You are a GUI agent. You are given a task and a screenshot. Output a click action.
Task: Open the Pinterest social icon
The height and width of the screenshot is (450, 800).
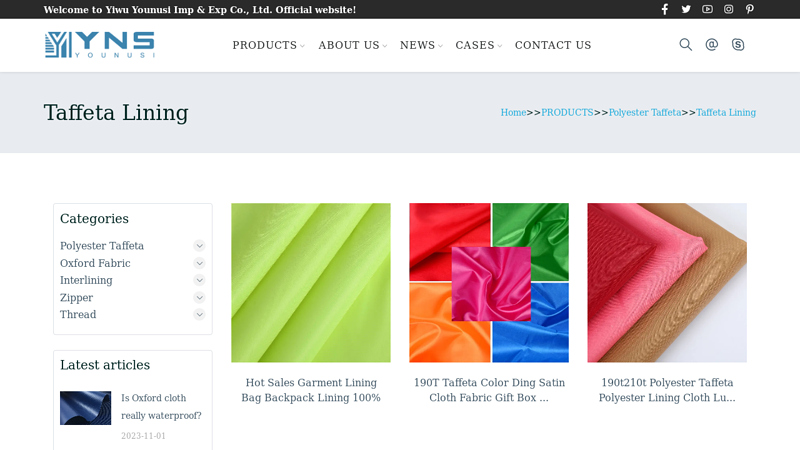[x=750, y=9]
